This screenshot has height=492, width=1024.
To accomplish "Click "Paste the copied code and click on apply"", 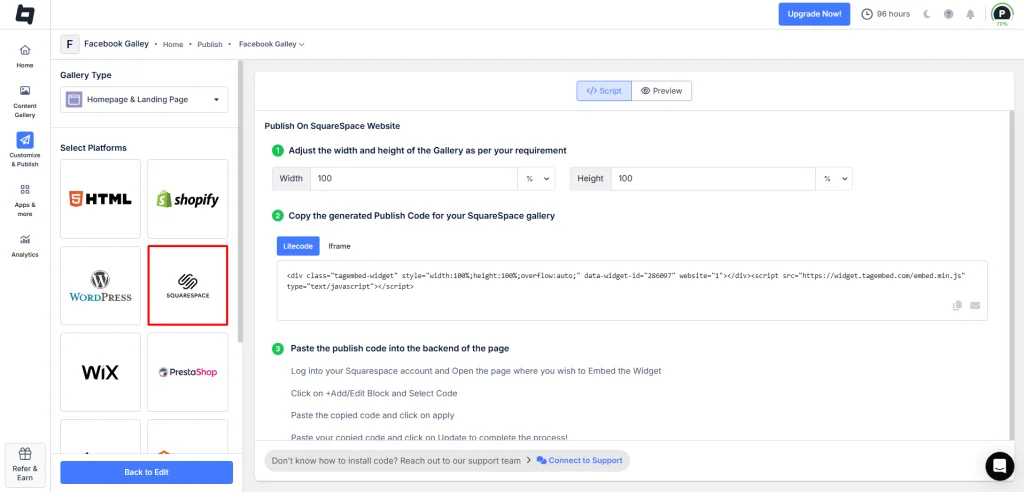I will point(373,415).
